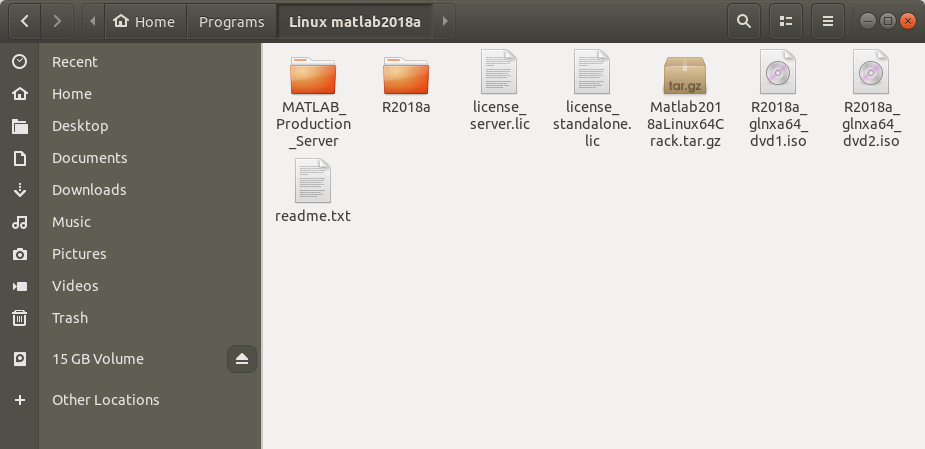This screenshot has height=449, width=925.
Task: Click the Matlab2018aLinux64Crack.tar.gz name label
Action: pyautogui.click(x=685, y=124)
